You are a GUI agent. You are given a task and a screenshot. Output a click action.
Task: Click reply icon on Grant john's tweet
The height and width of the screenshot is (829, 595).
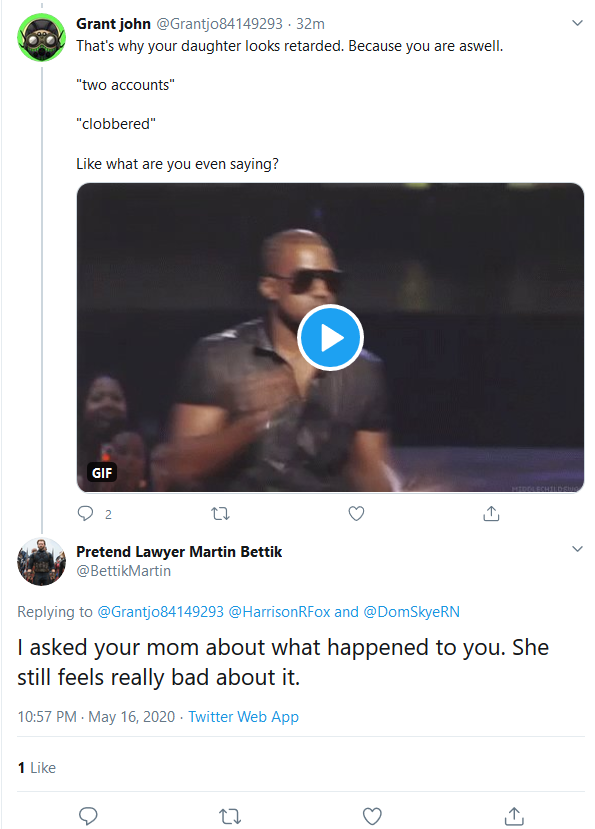pos(85,513)
